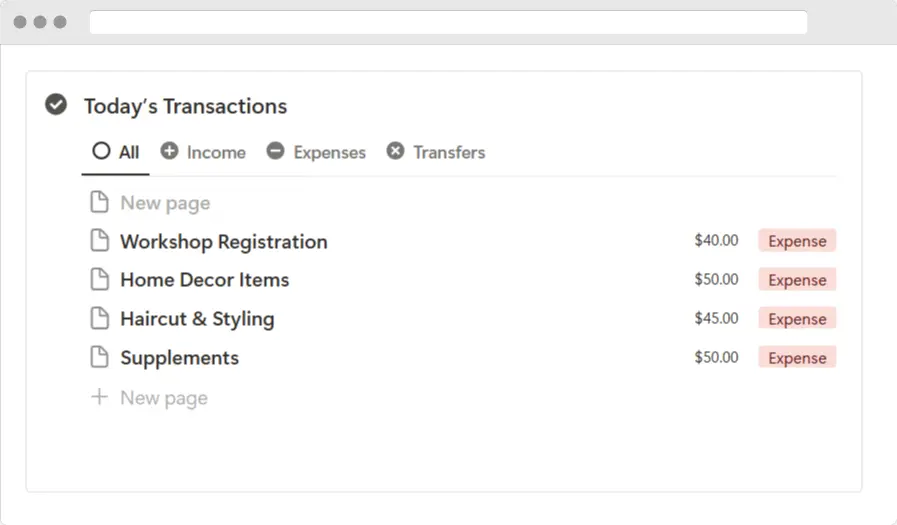Add a new page with the plus icon
This screenshot has width=897, height=525.
[100, 397]
